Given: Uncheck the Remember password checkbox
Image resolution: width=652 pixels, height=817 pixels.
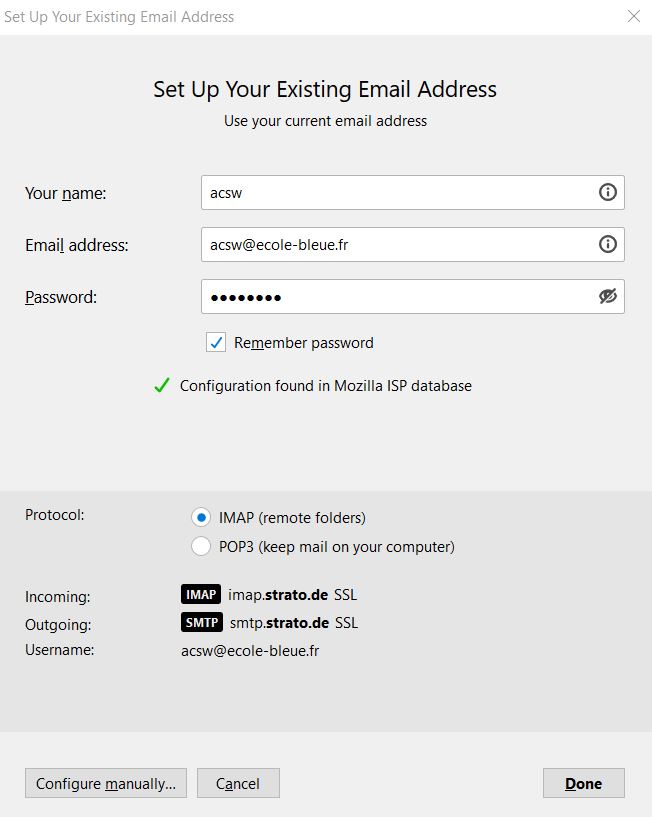Looking at the screenshot, I should (216, 343).
